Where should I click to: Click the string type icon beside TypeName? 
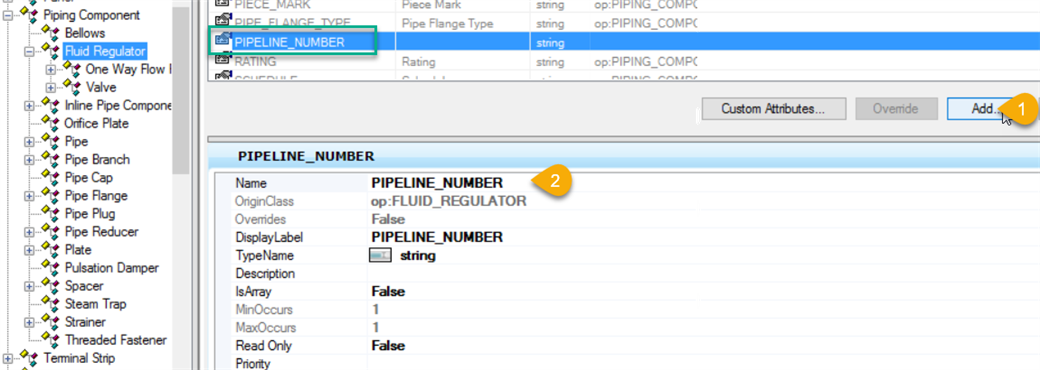tap(381, 255)
